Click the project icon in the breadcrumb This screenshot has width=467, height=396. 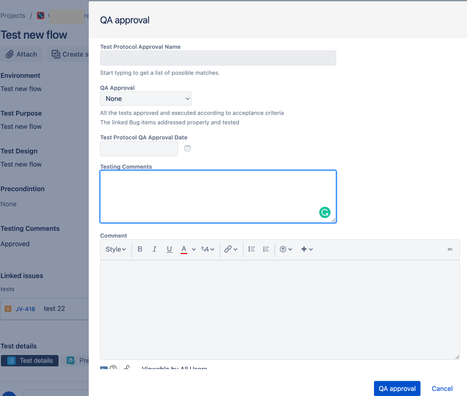[x=41, y=15]
